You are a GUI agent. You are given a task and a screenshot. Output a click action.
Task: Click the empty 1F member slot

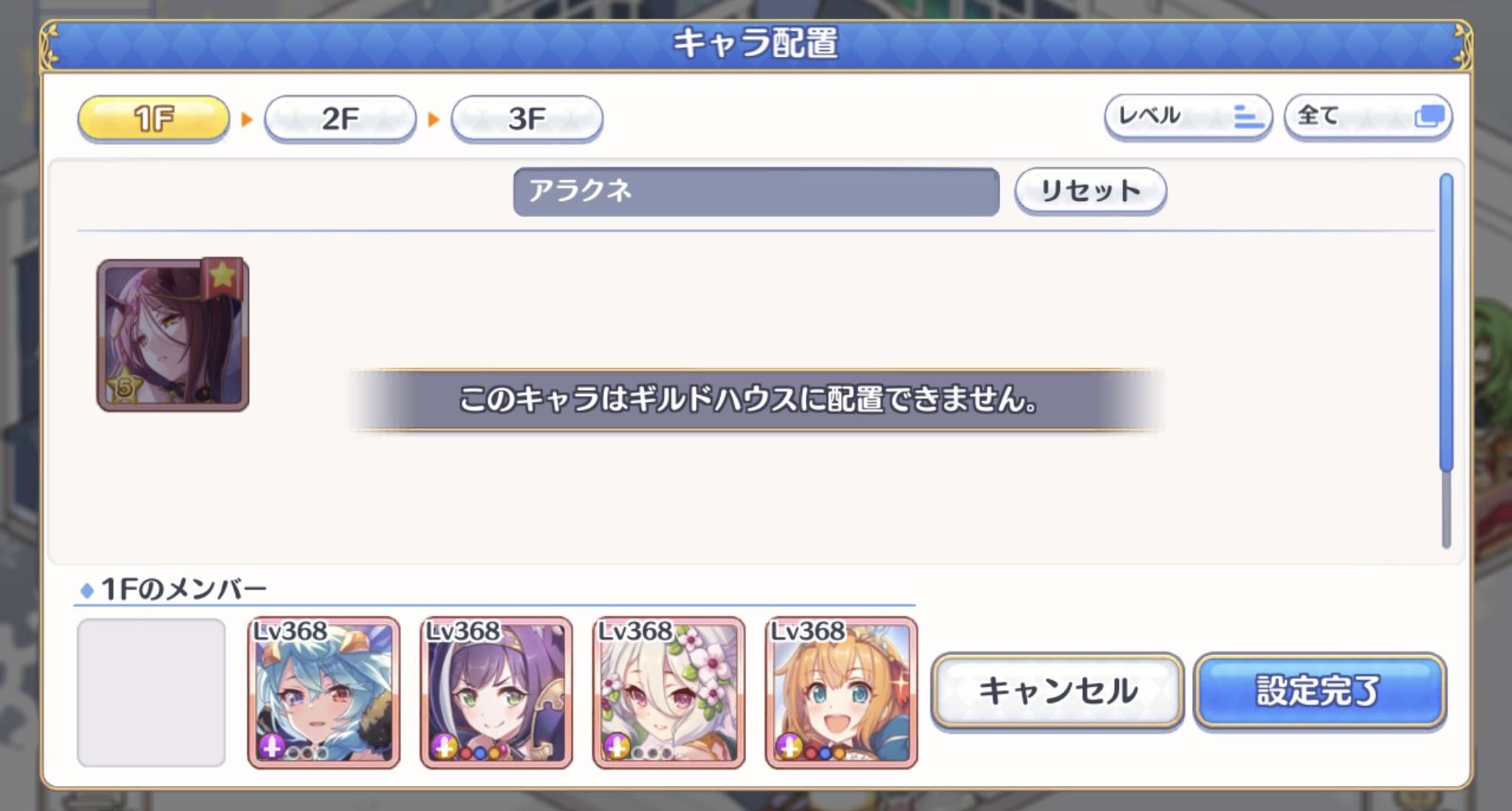coord(151,692)
